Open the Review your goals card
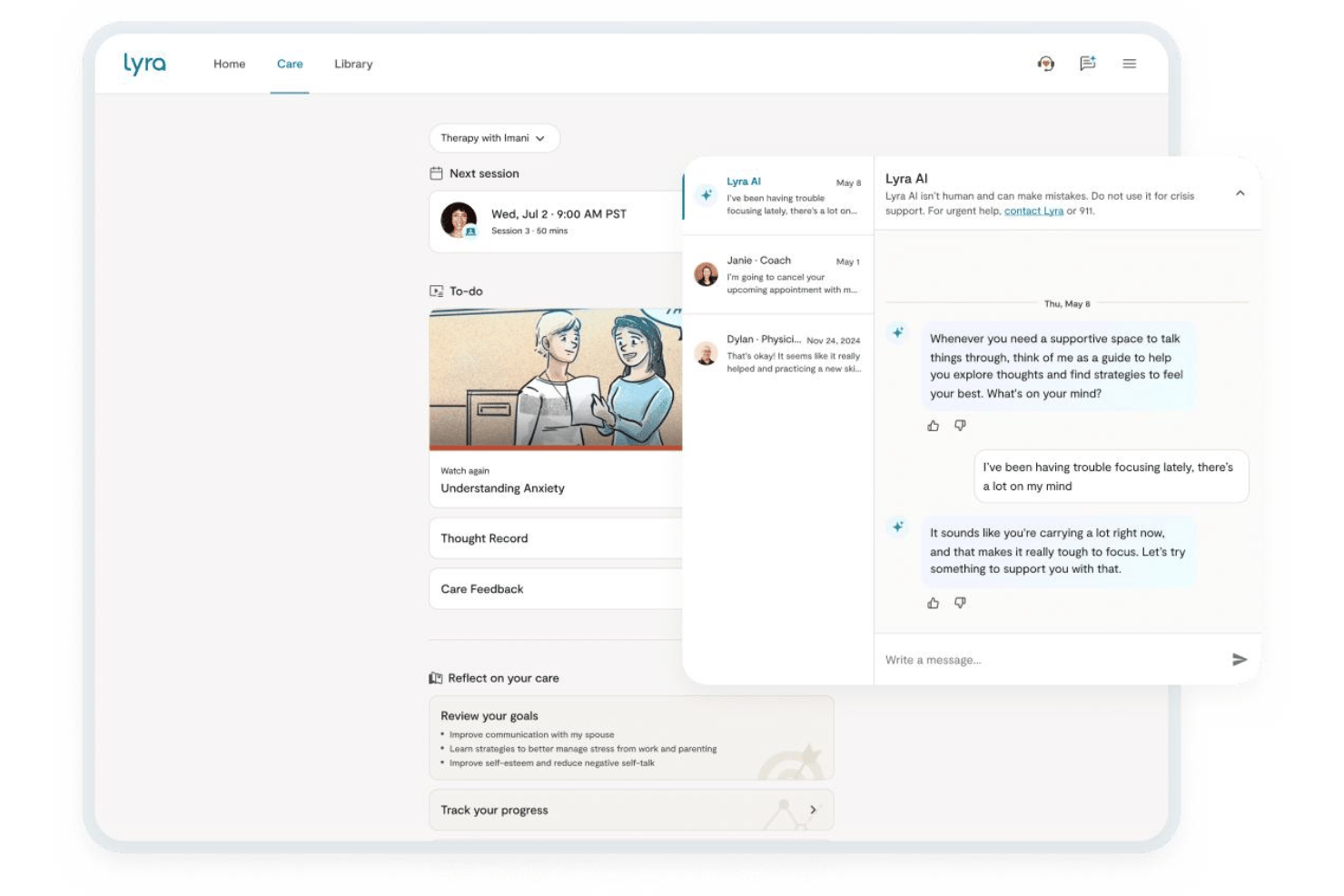The height and width of the screenshot is (896, 1344). tap(631, 738)
